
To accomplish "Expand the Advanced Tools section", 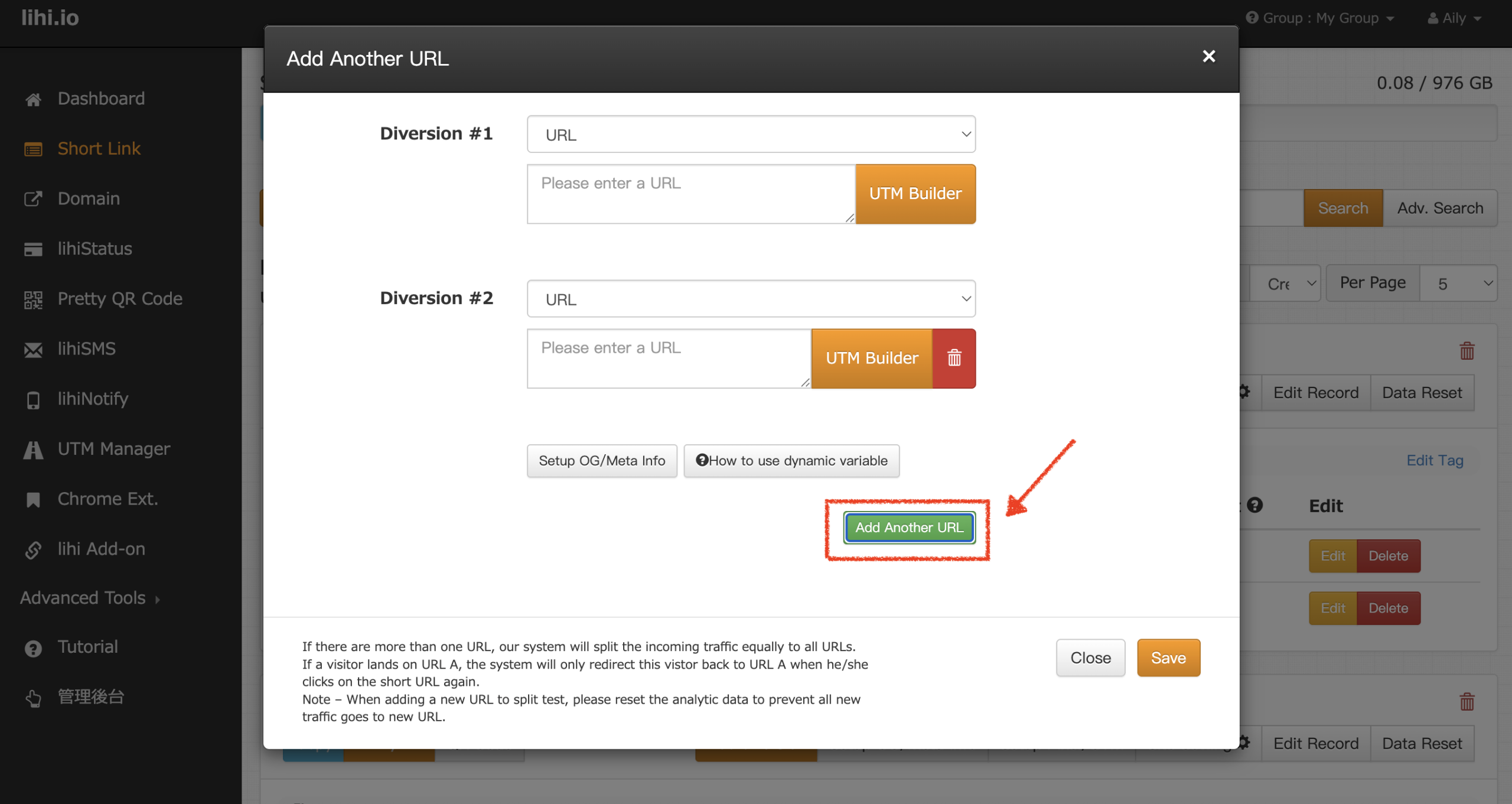I will click(90, 598).
